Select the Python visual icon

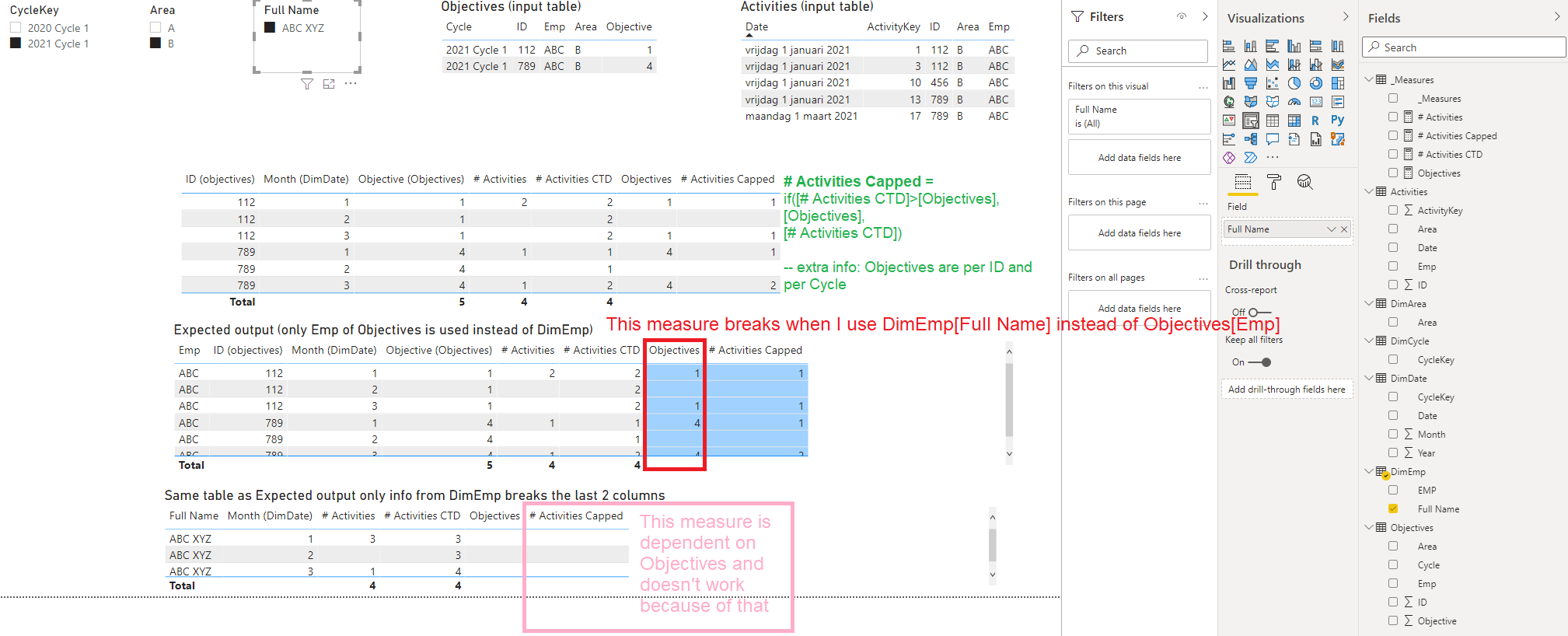[1338, 121]
